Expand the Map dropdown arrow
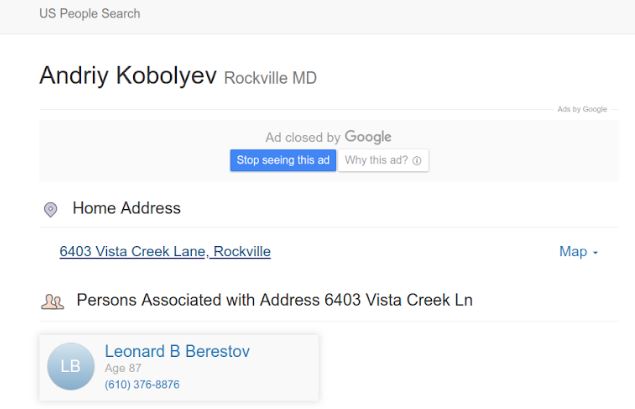The height and width of the screenshot is (409, 635). pos(595,253)
